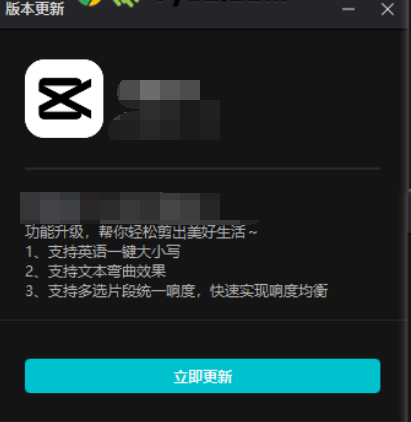Click the 剪映 scissors app logo

tap(64, 99)
